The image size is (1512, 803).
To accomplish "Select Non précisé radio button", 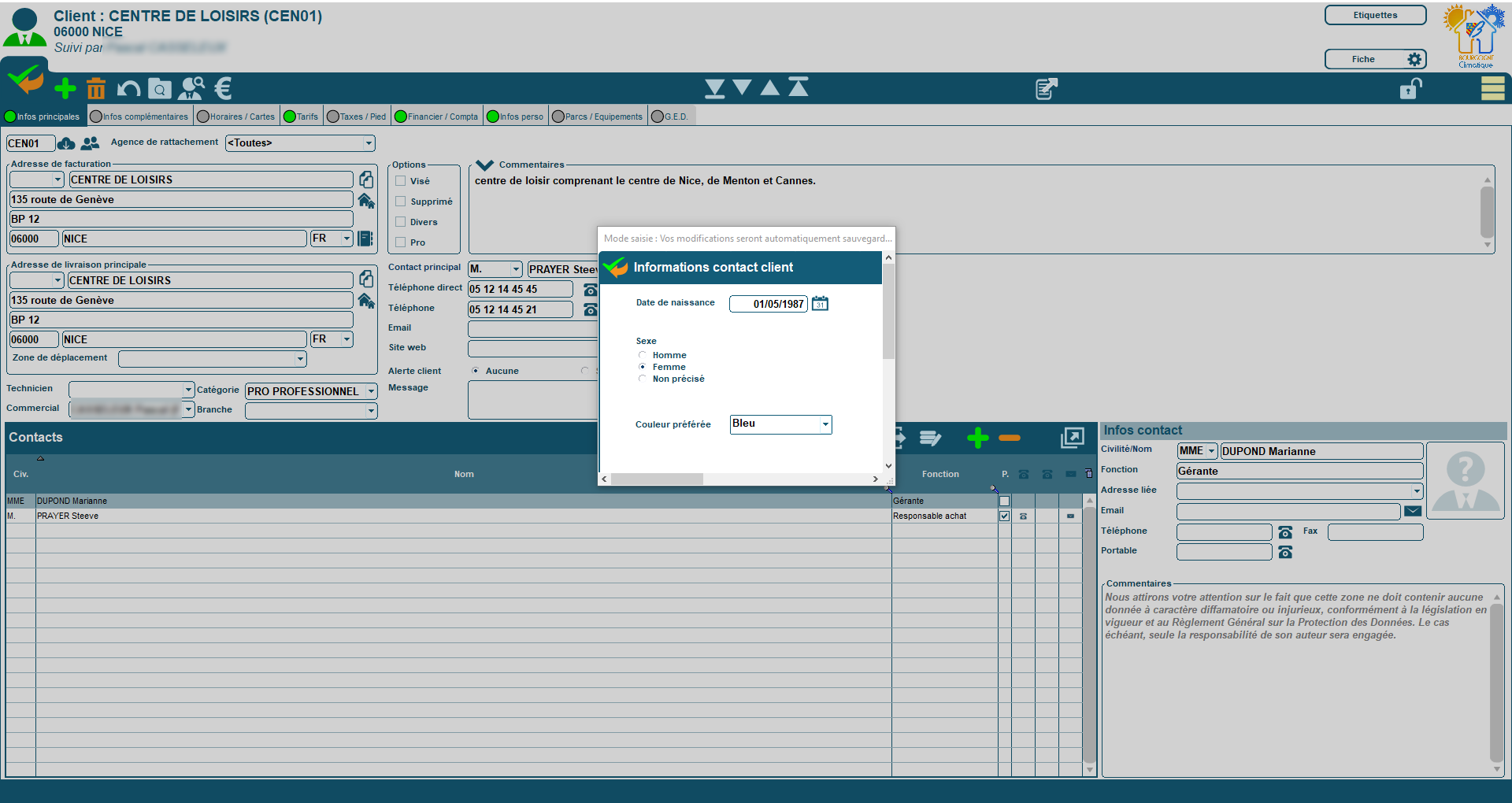I will 643,379.
